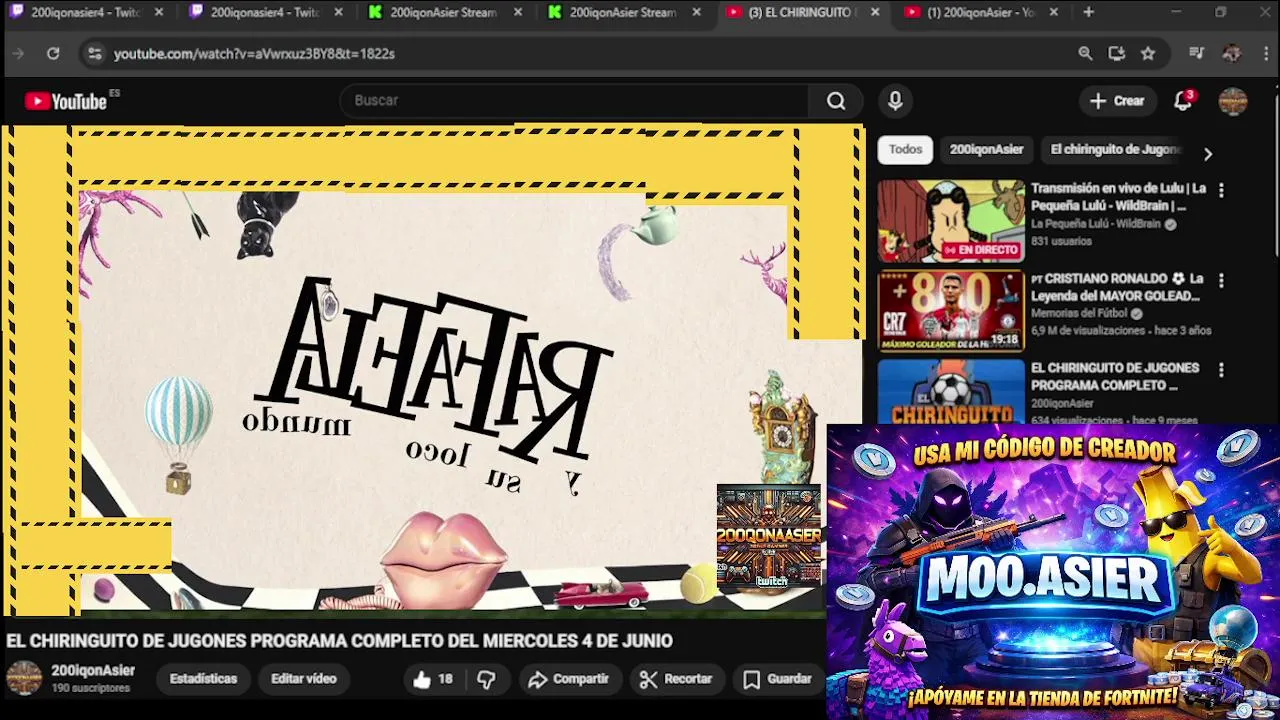Click the video player area
The width and height of the screenshot is (1280, 720).
[432, 370]
